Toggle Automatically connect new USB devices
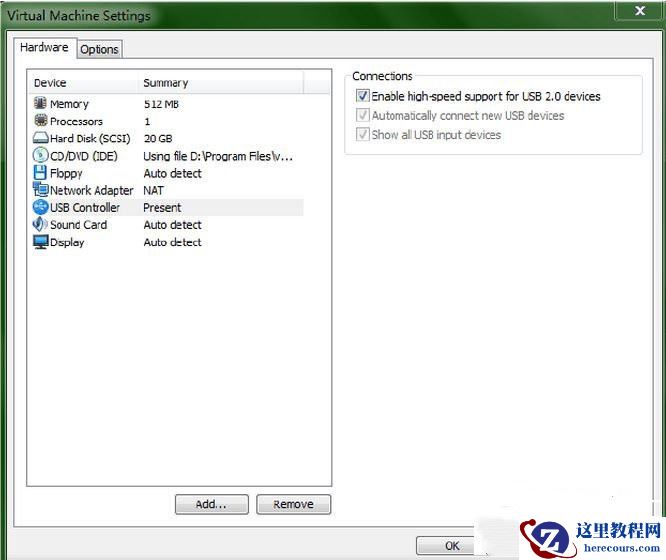 (x=362, y=115)
